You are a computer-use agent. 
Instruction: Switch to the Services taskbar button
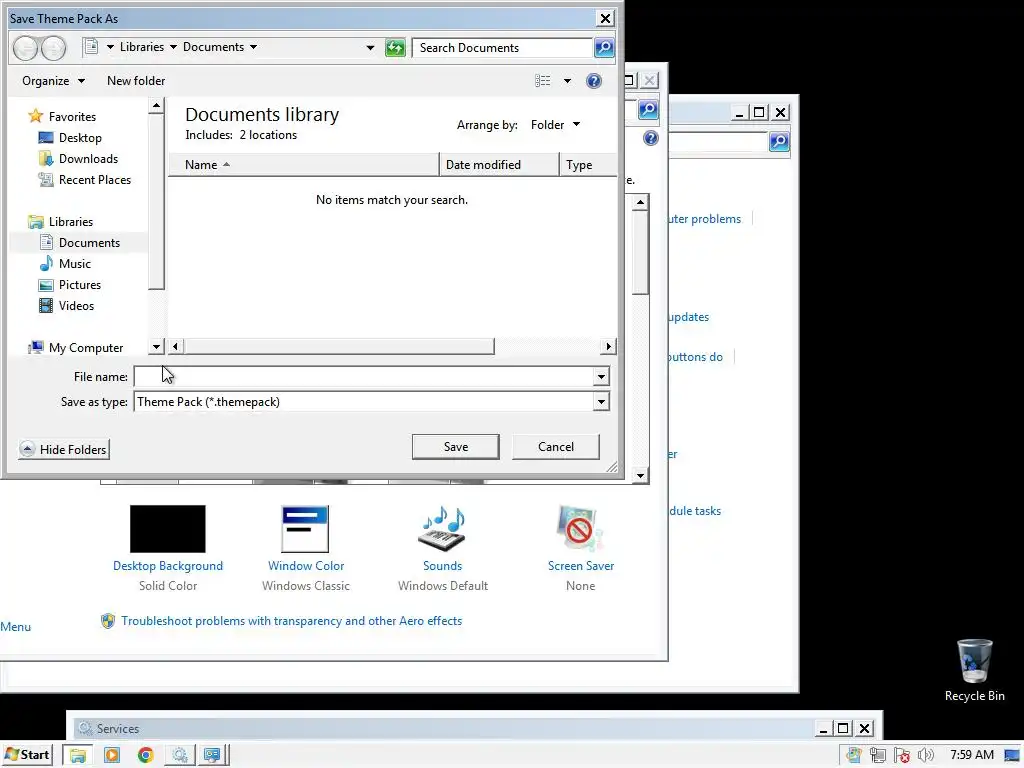pos(179,756)
